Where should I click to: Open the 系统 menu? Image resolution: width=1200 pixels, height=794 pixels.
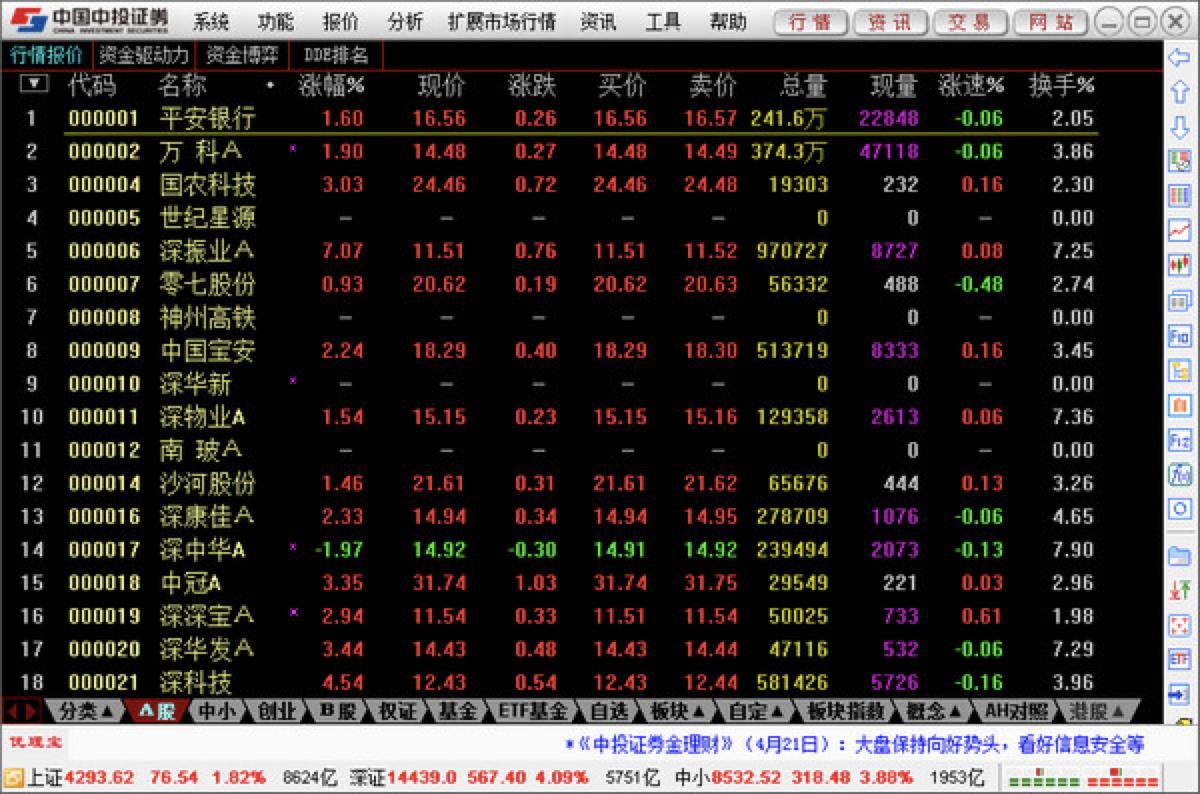point(211,21)
